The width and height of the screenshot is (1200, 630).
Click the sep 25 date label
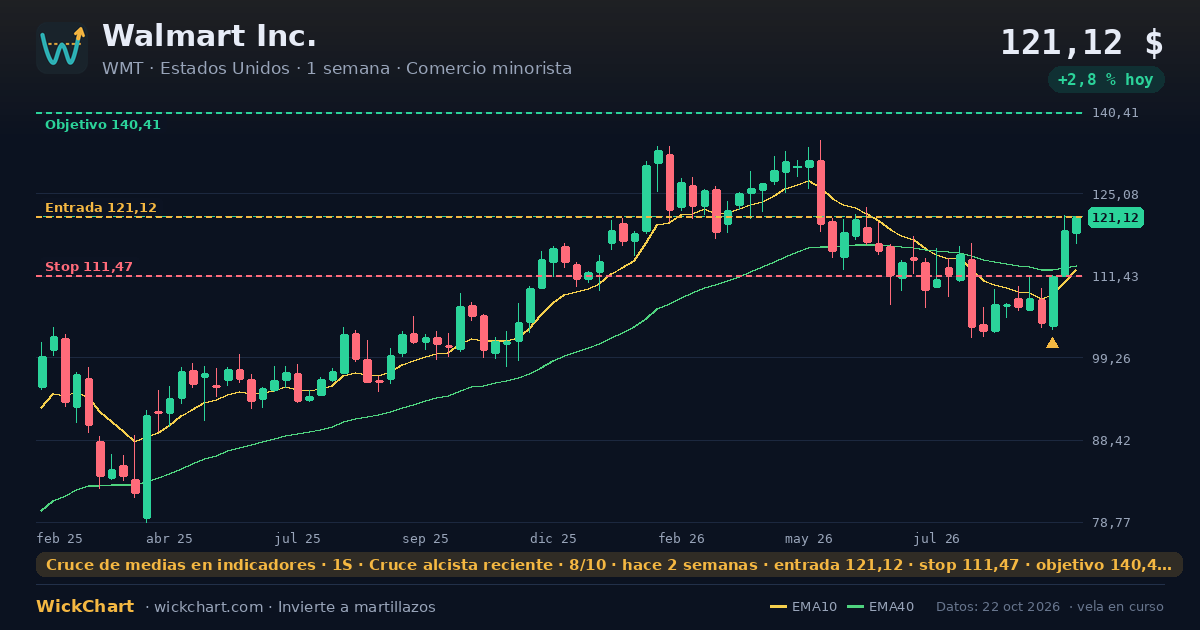click(x=426, y=538)
